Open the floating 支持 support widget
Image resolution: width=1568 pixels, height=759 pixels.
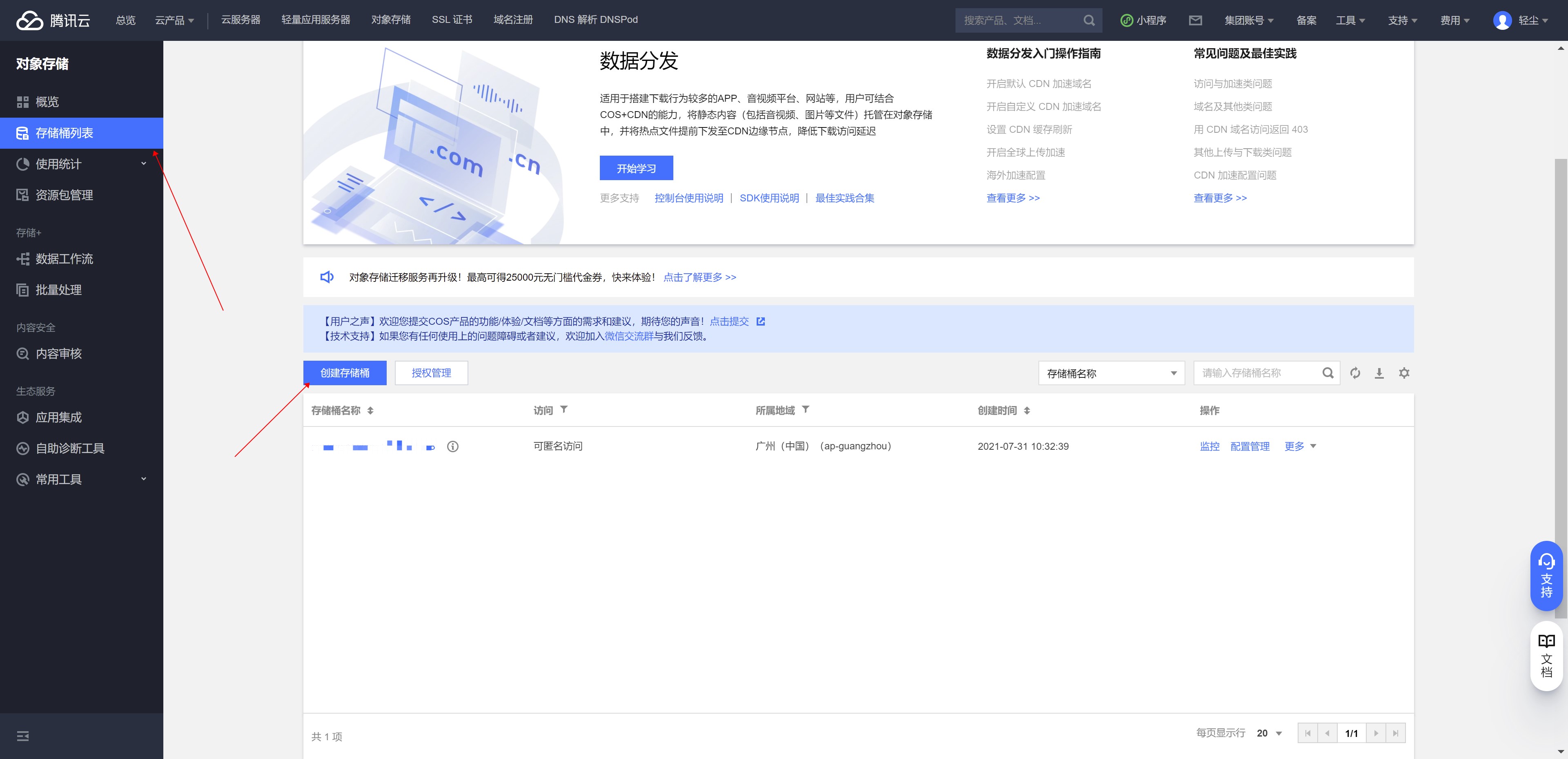1546,576
